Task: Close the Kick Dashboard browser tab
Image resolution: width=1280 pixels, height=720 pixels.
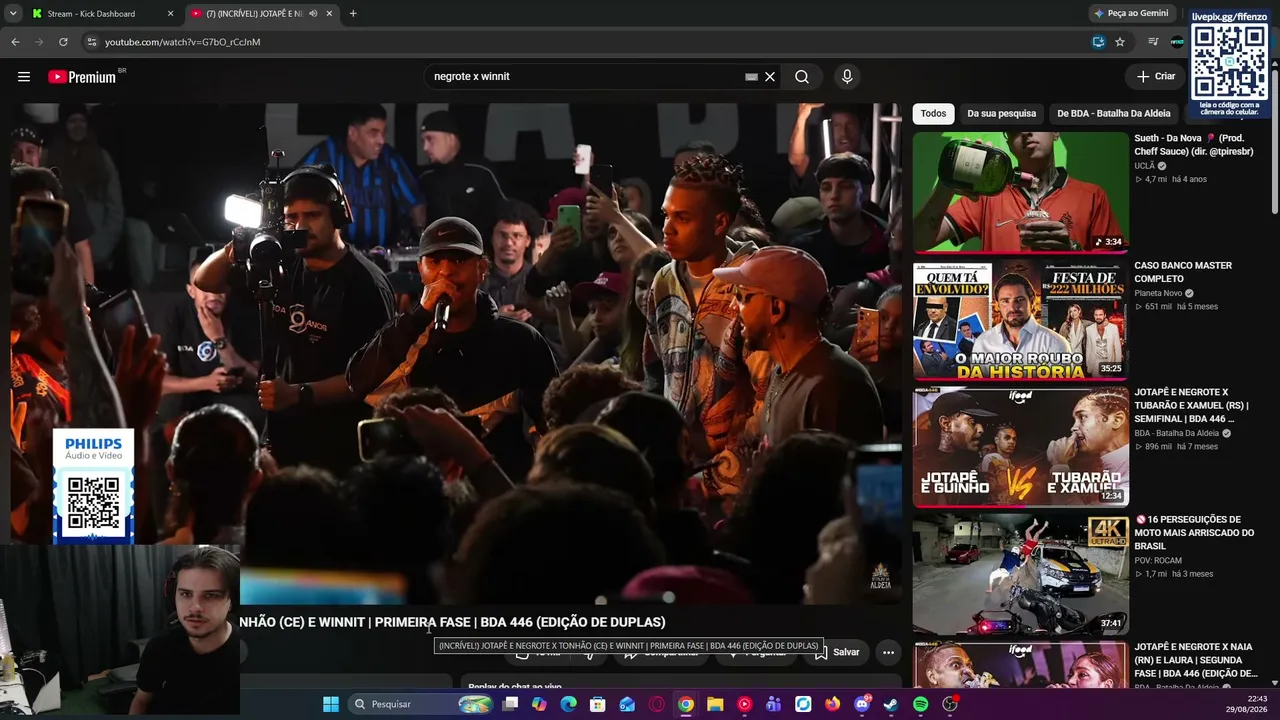Action: point(170,14)
